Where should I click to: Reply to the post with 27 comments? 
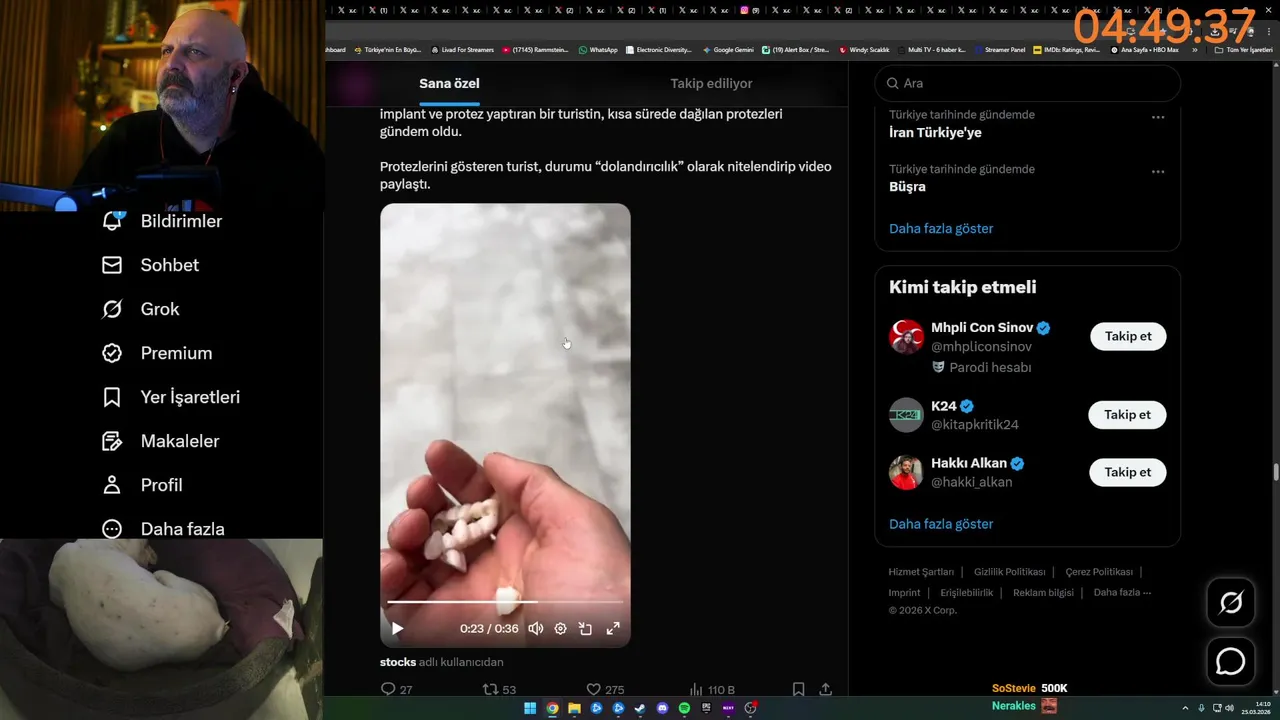(x=397, y=689)
